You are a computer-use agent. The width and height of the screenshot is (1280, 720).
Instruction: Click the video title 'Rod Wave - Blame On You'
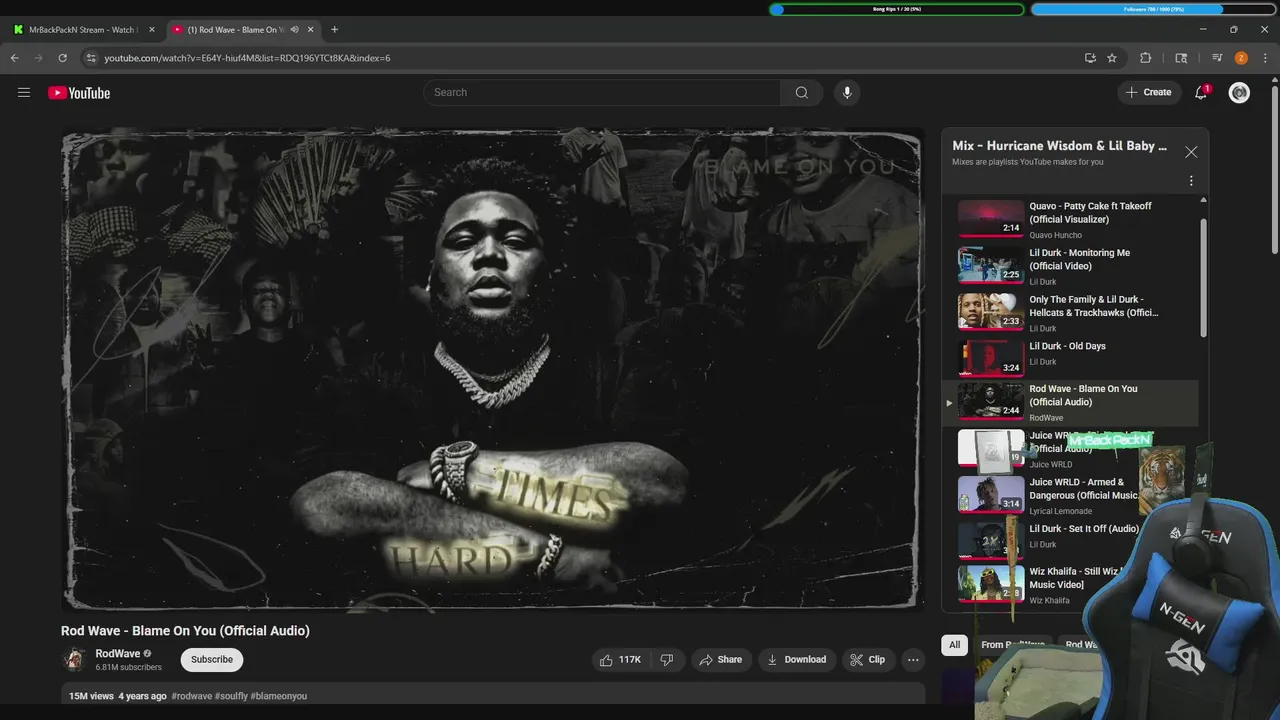pos(185,631)
